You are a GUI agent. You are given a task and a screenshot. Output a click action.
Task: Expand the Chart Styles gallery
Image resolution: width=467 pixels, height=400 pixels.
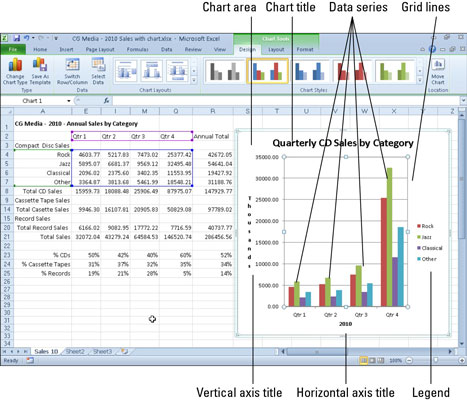click(420, 80)
